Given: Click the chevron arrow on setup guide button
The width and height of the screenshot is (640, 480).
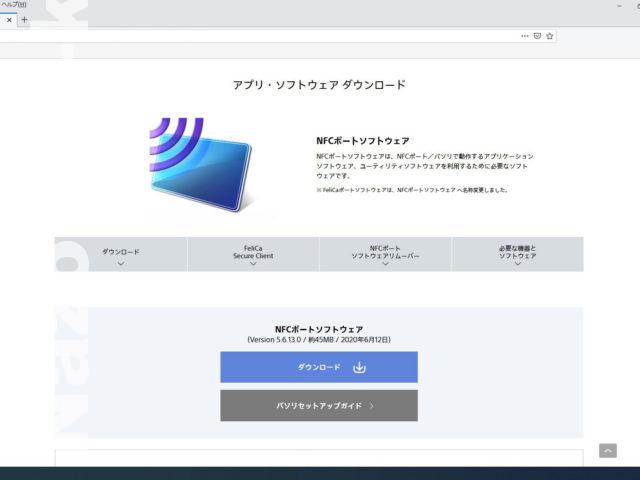Looking at the screenshot, I should click(x=371, y=407).
